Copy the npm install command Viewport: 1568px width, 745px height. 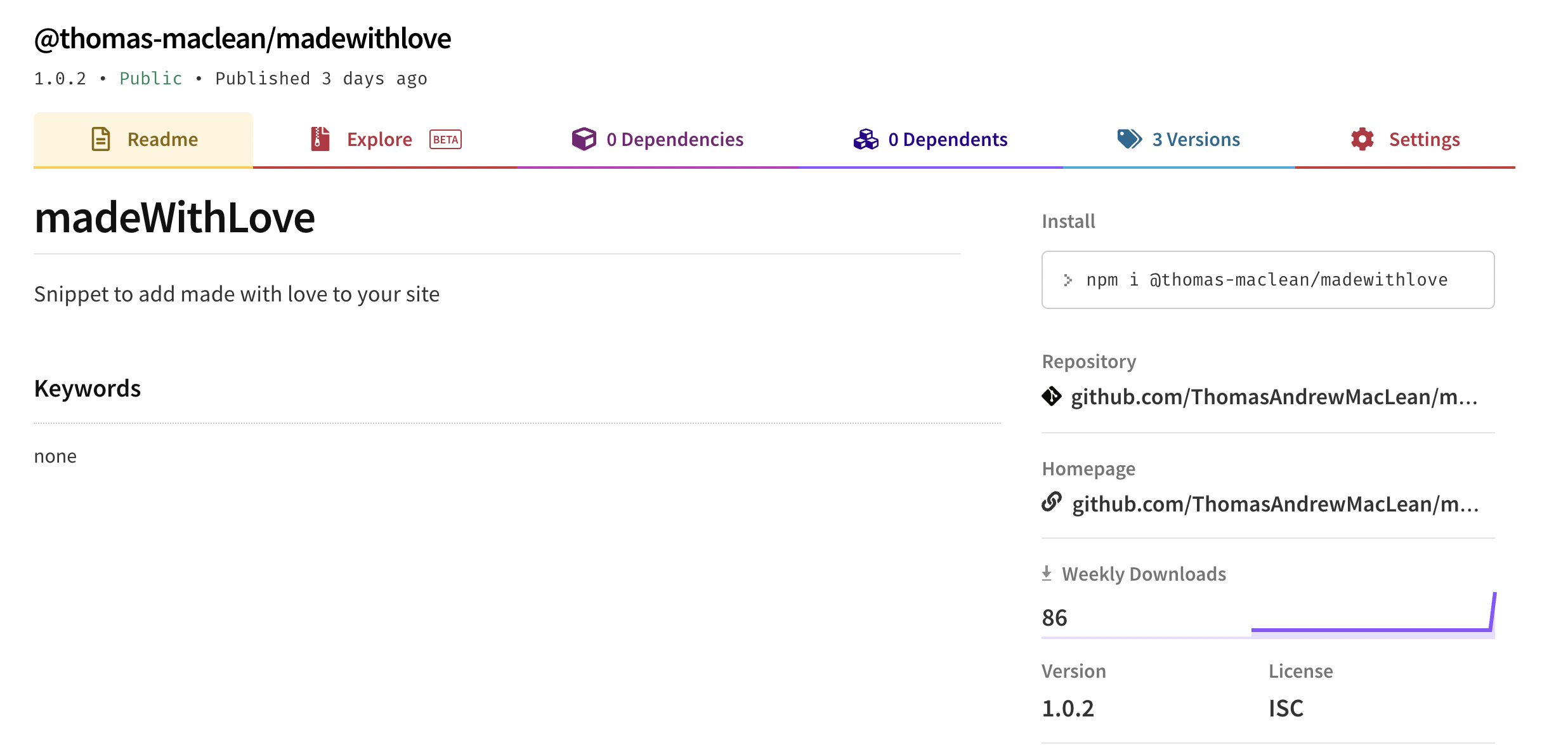1268,280
